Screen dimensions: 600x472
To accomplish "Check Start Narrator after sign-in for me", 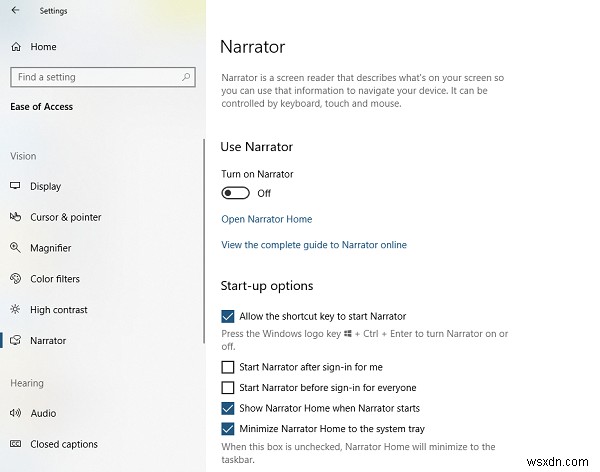I will pyautogui.click(x=228, y=367).
